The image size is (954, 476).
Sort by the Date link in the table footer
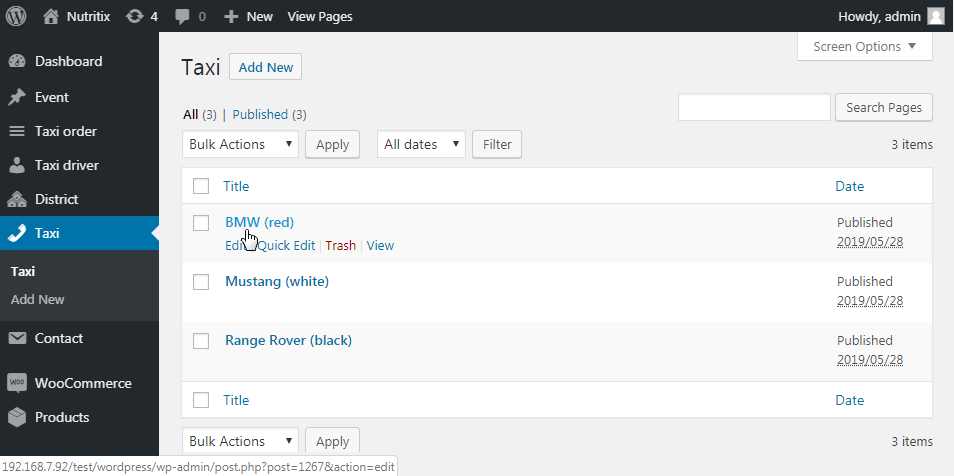pyautogui.click(x=849, y=400)
